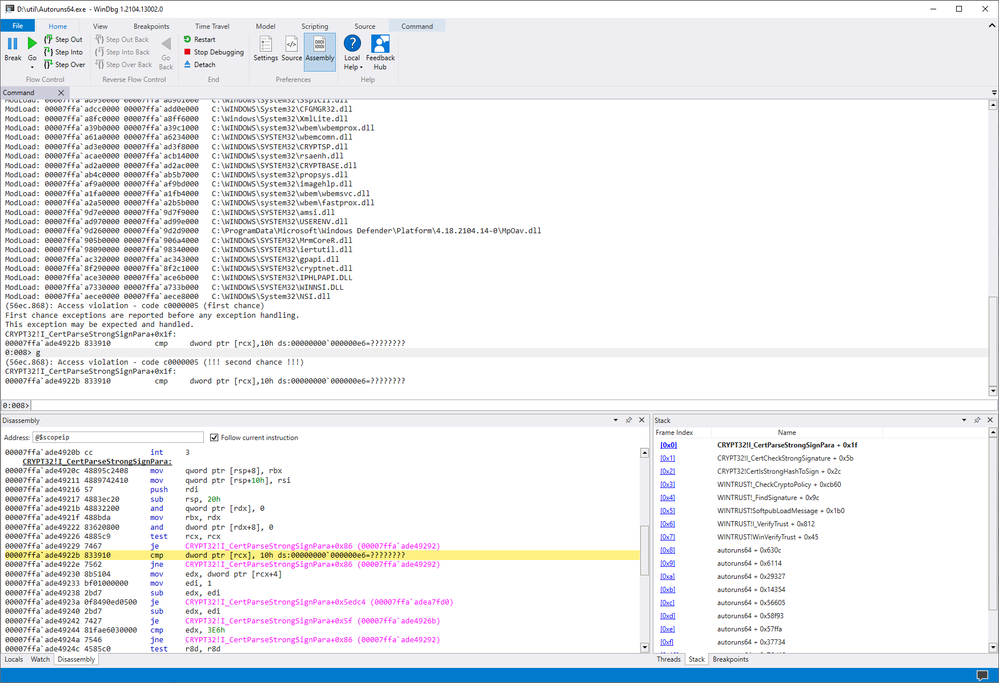The image size is (999, 683).
Task: Click stack frame link [0x0]
Action: (668, 445)
